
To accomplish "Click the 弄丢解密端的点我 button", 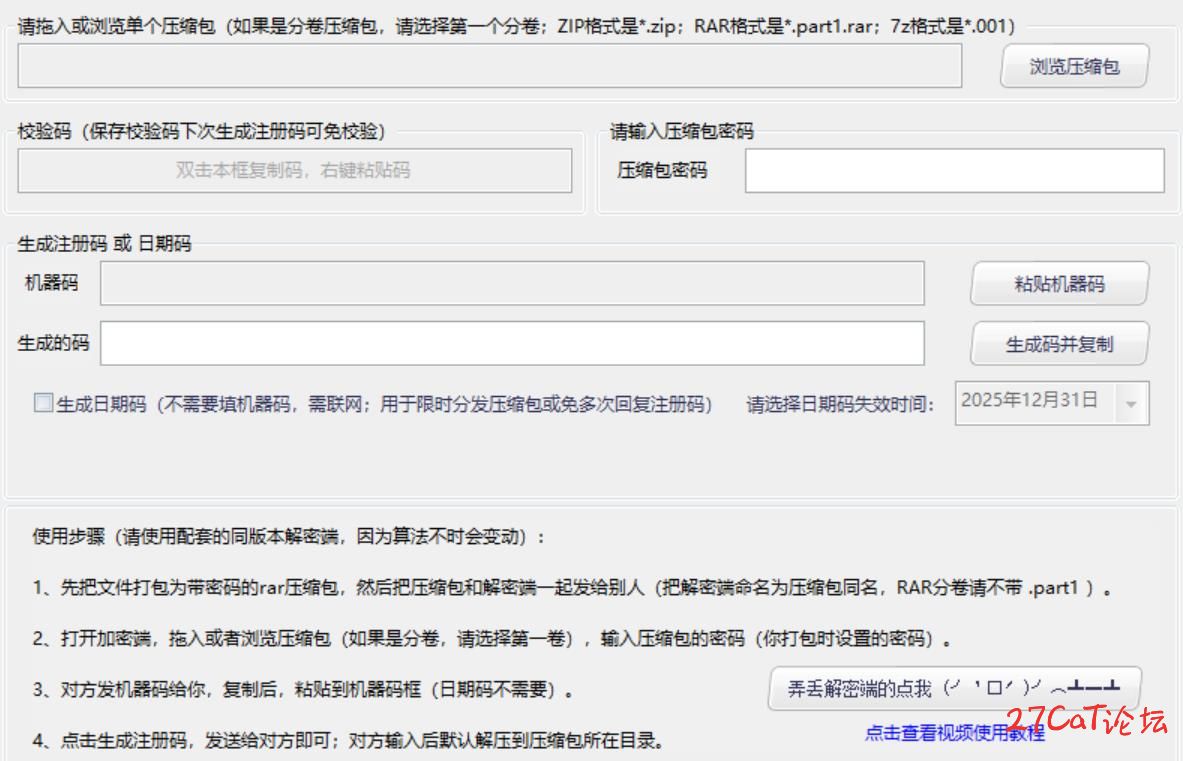I will [x=954, y=689].
